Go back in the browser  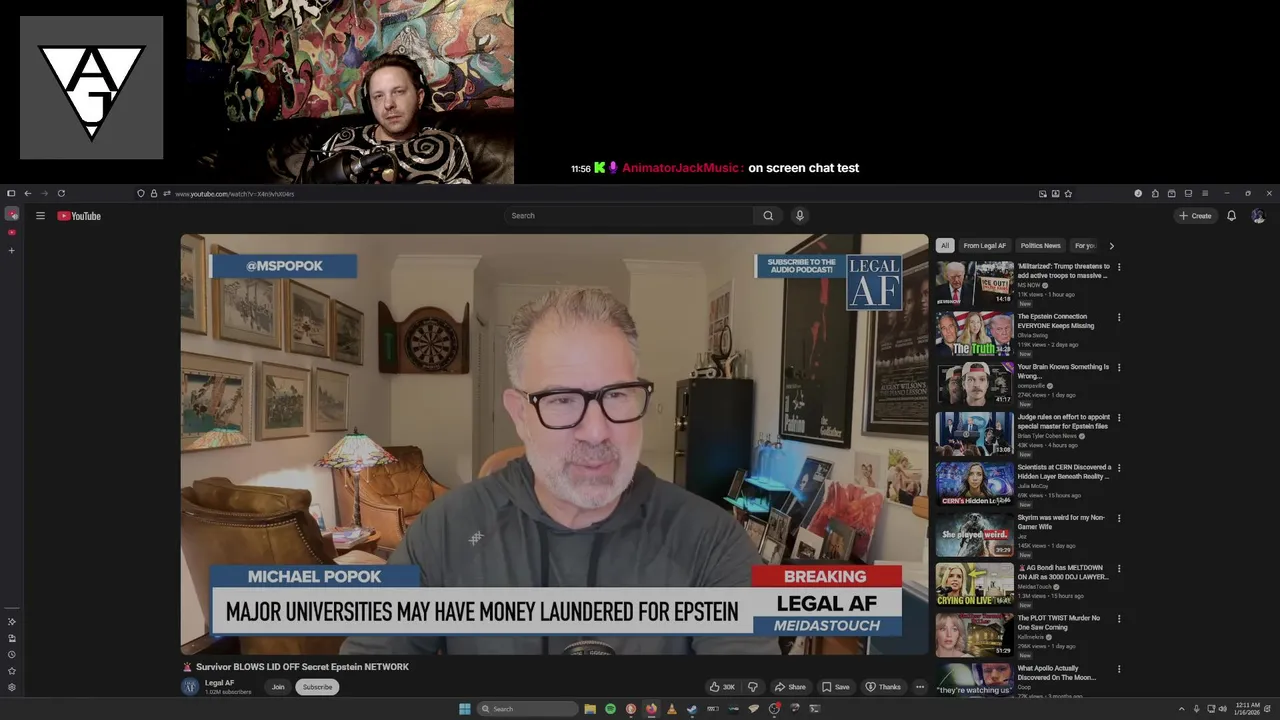27,193
